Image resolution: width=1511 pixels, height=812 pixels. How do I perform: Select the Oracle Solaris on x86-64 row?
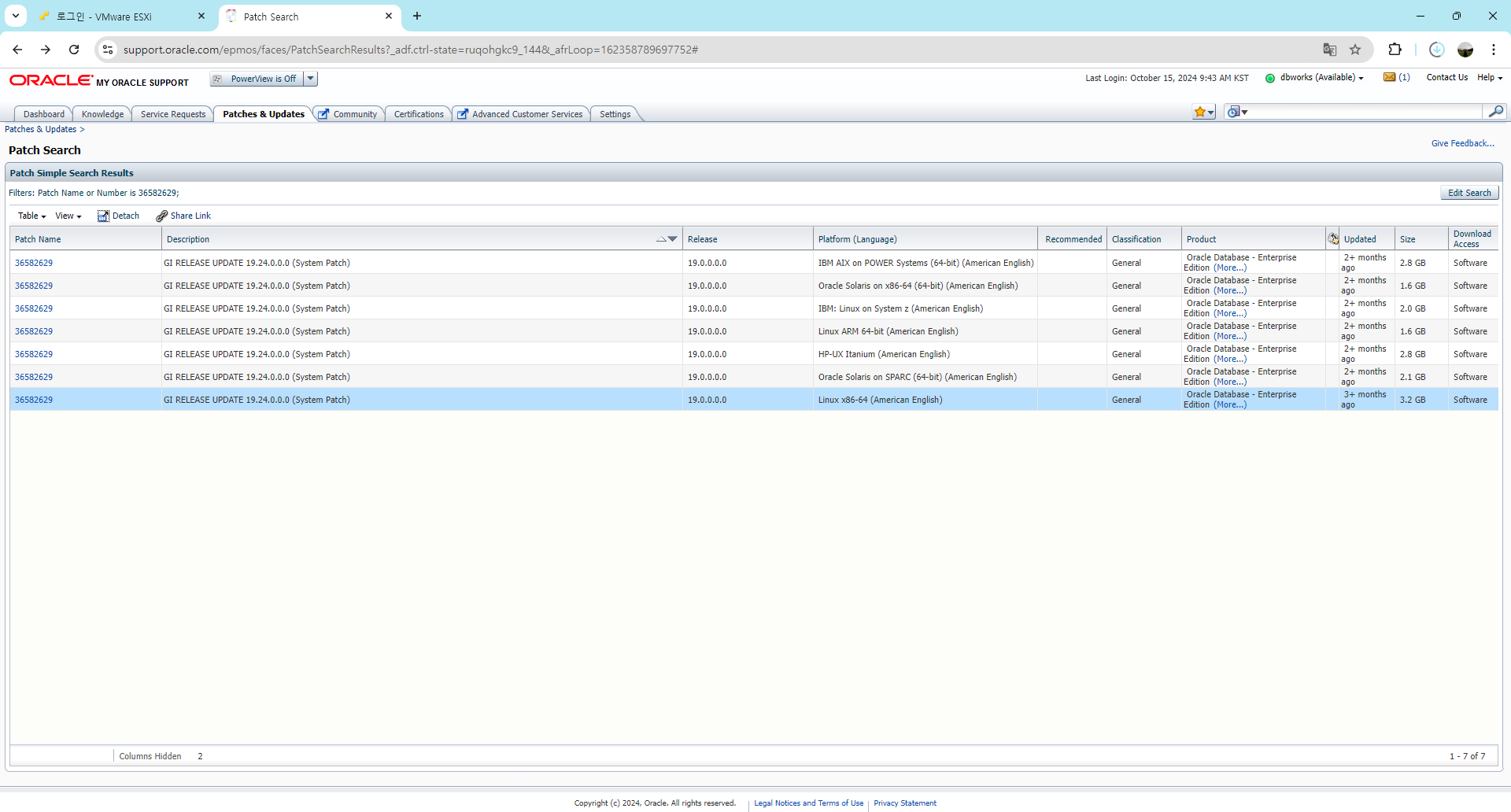coord(754,286)
